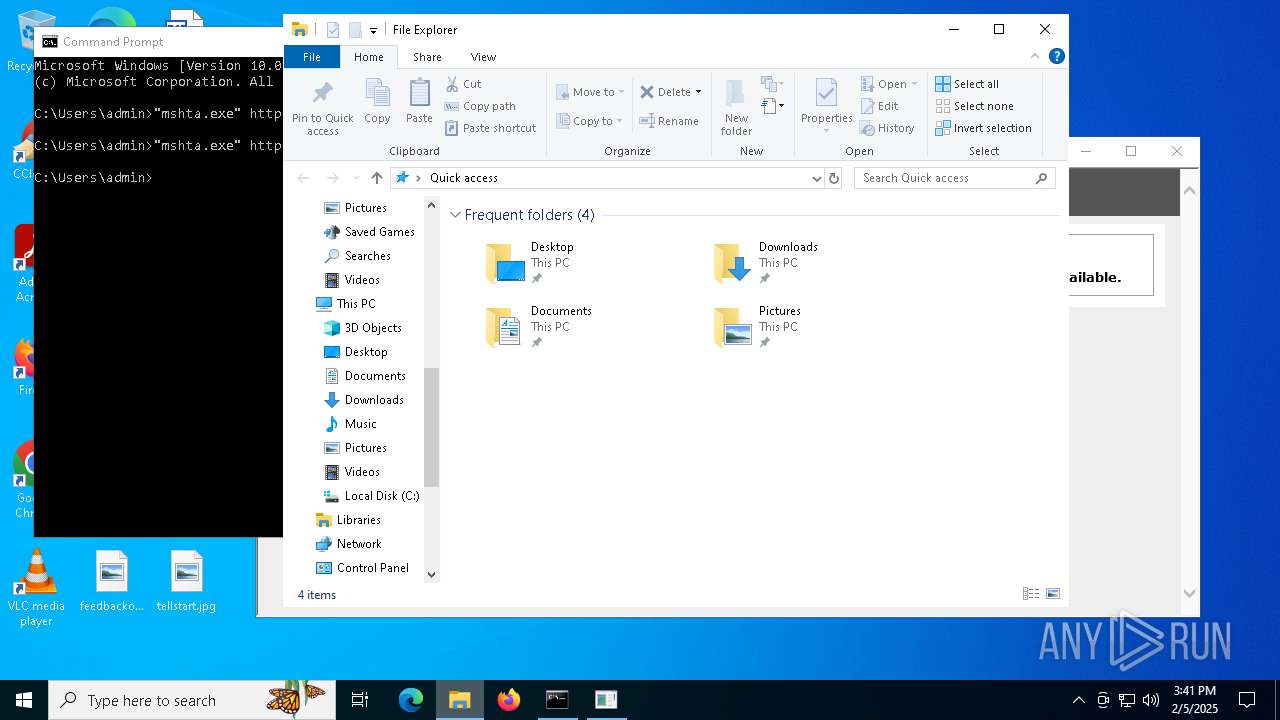The width and height of the screenshot is (1280, 720).
Task: Select Searches in navigation pane
Action: click(x=357, y=256)
